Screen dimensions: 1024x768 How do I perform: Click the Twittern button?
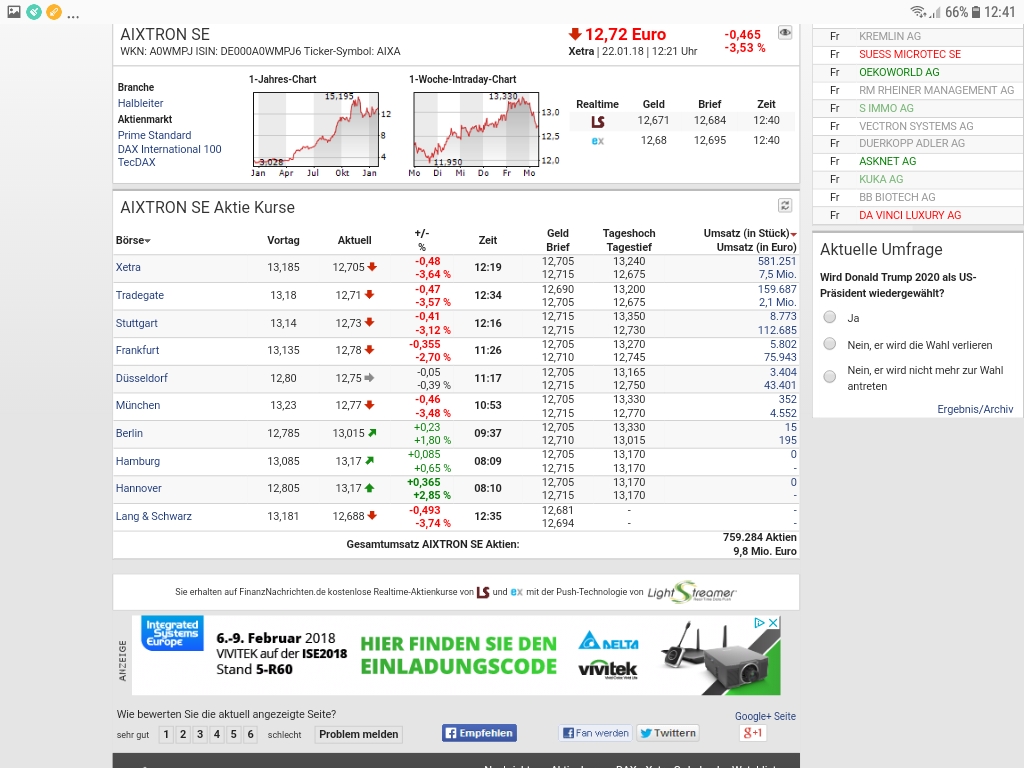[x=667, y=733]
